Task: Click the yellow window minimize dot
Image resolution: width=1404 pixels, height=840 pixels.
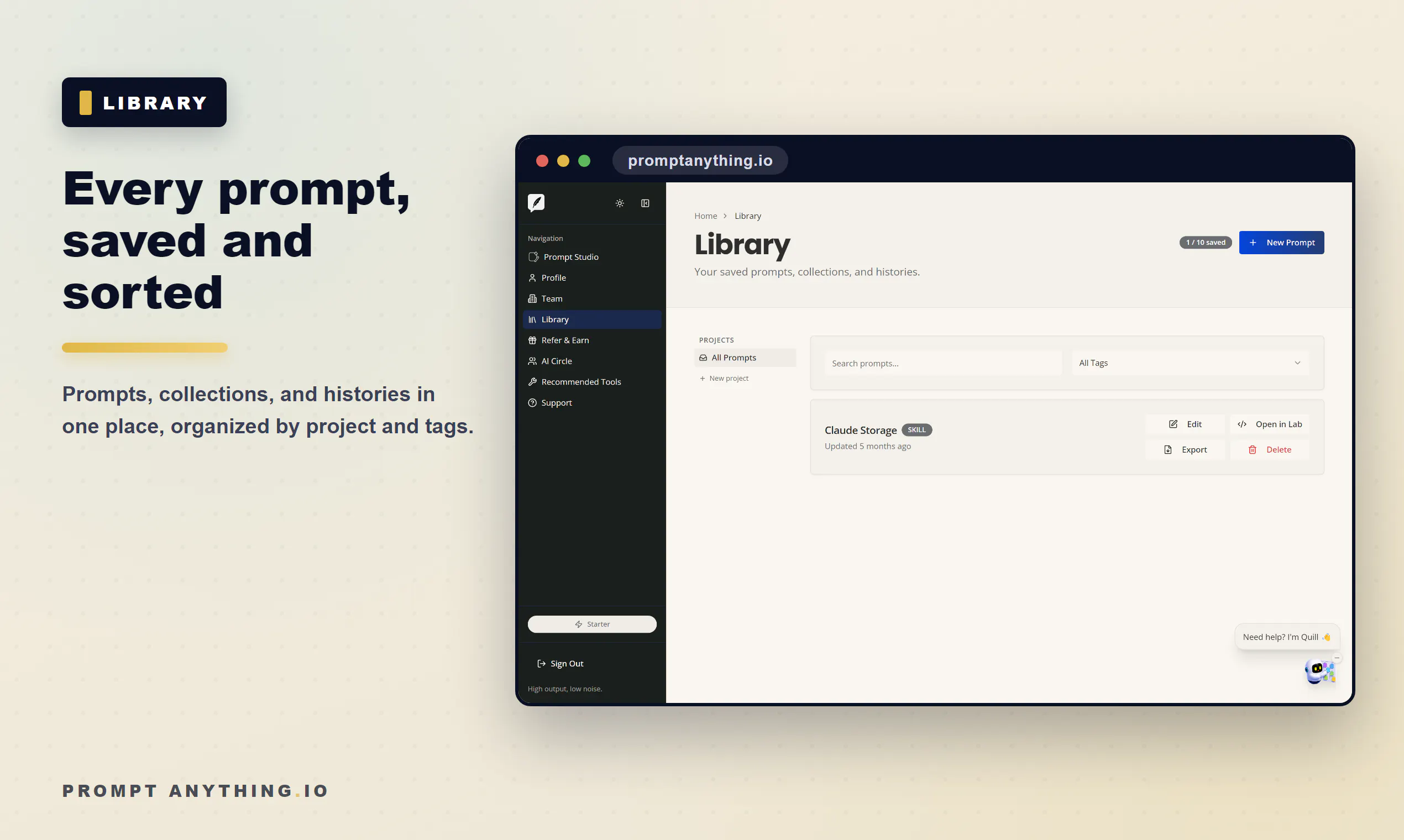Action: pyautogui.click(x=563, y=161)
